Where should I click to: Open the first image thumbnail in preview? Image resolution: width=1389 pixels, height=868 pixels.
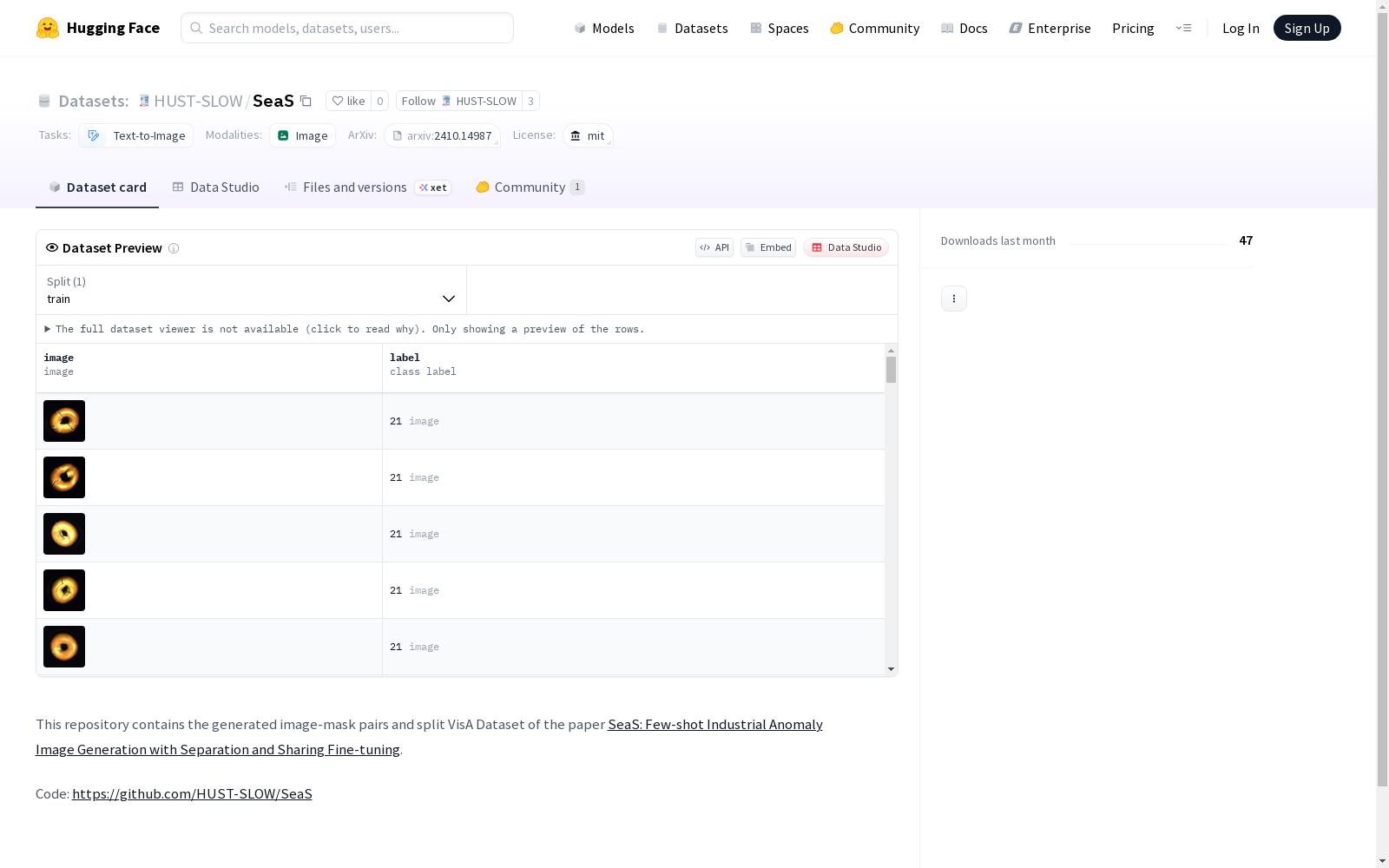(64, 421)
